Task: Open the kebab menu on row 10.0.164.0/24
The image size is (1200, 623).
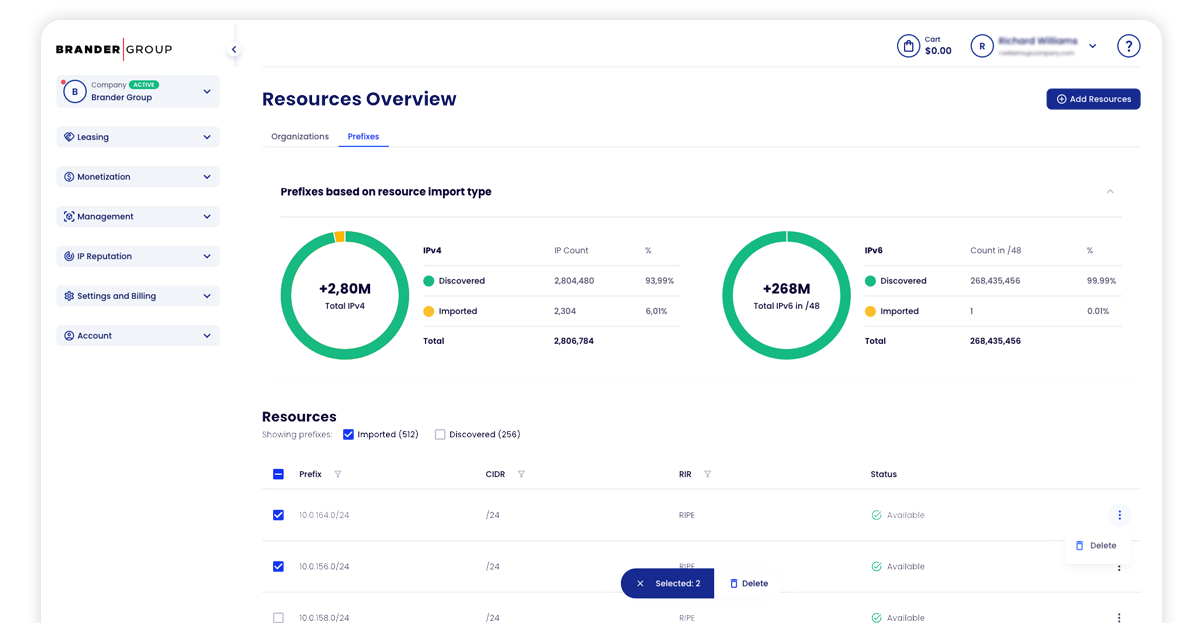Action: 1119,515
